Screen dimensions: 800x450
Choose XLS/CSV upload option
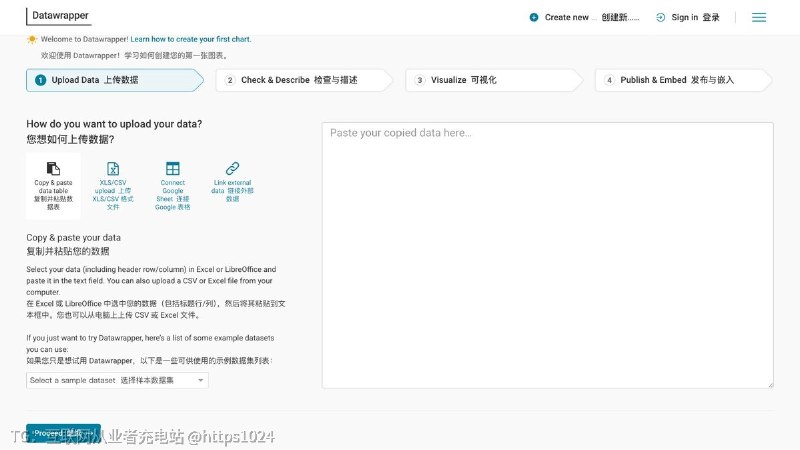click(113, 186)
